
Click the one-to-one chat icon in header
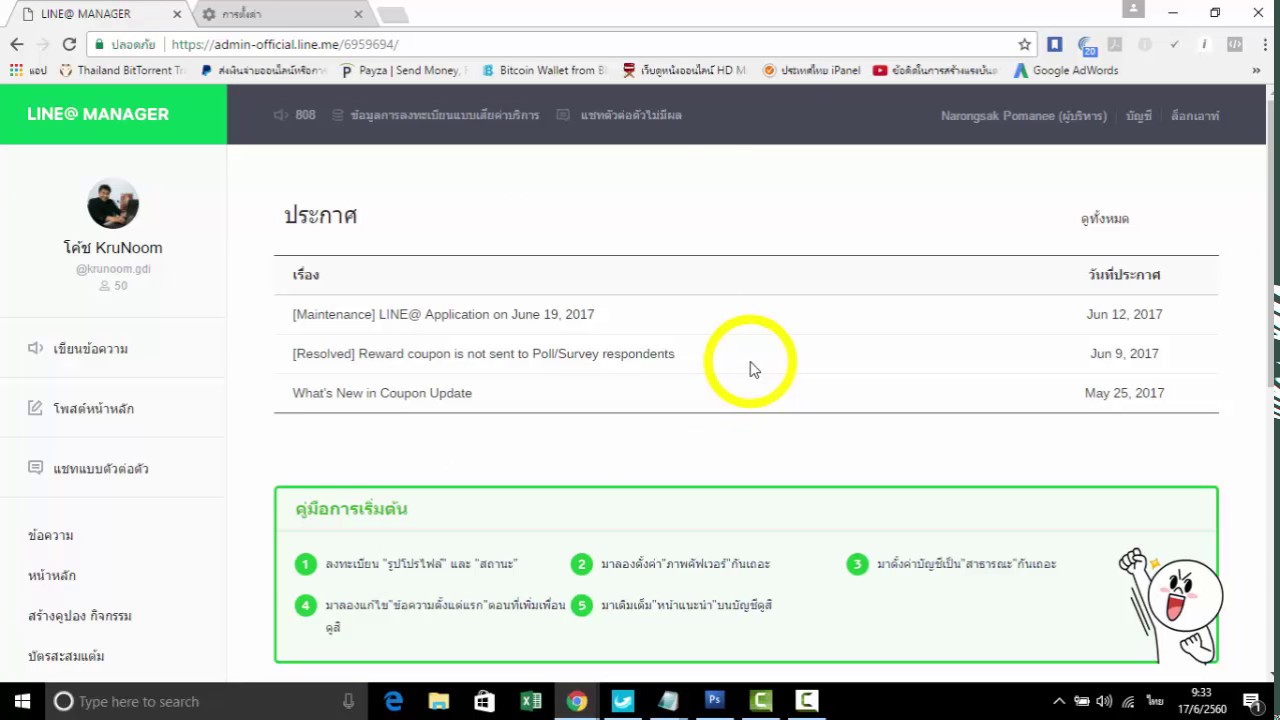[563, 115]
